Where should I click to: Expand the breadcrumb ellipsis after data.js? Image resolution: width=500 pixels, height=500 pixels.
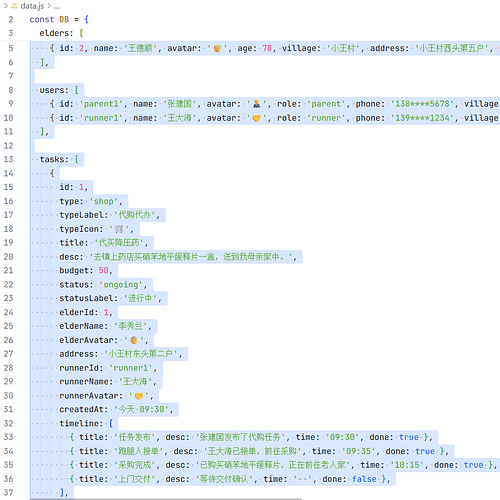[x=57, y=7]
